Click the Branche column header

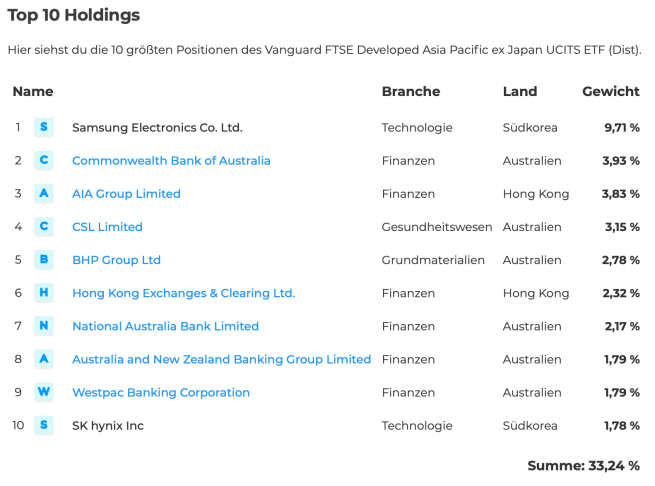tap(410, 91)
